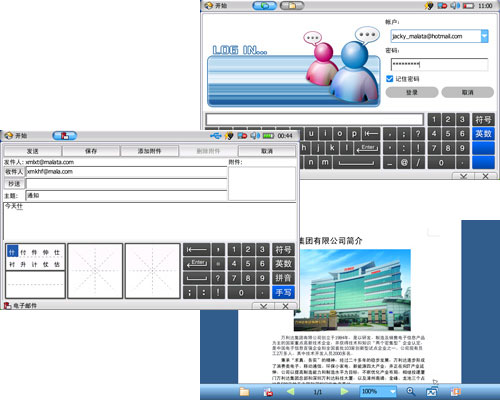Click the 电子邮件 label in the email window's bottom bar
This screenshot has width=500, height=400.
pyautogui.click(x=25, y=305)
